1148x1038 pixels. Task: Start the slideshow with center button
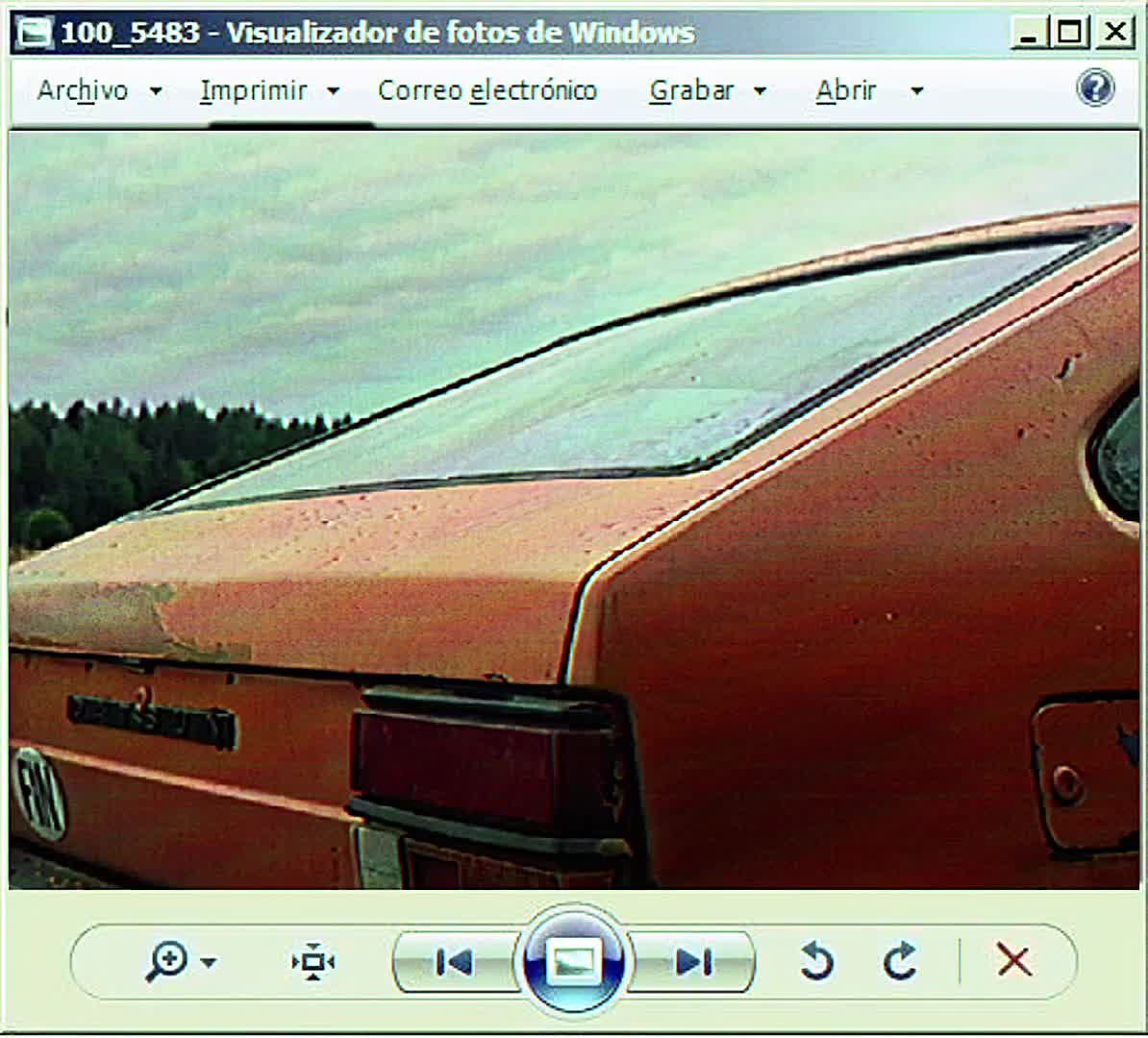[x=573, y=962]
